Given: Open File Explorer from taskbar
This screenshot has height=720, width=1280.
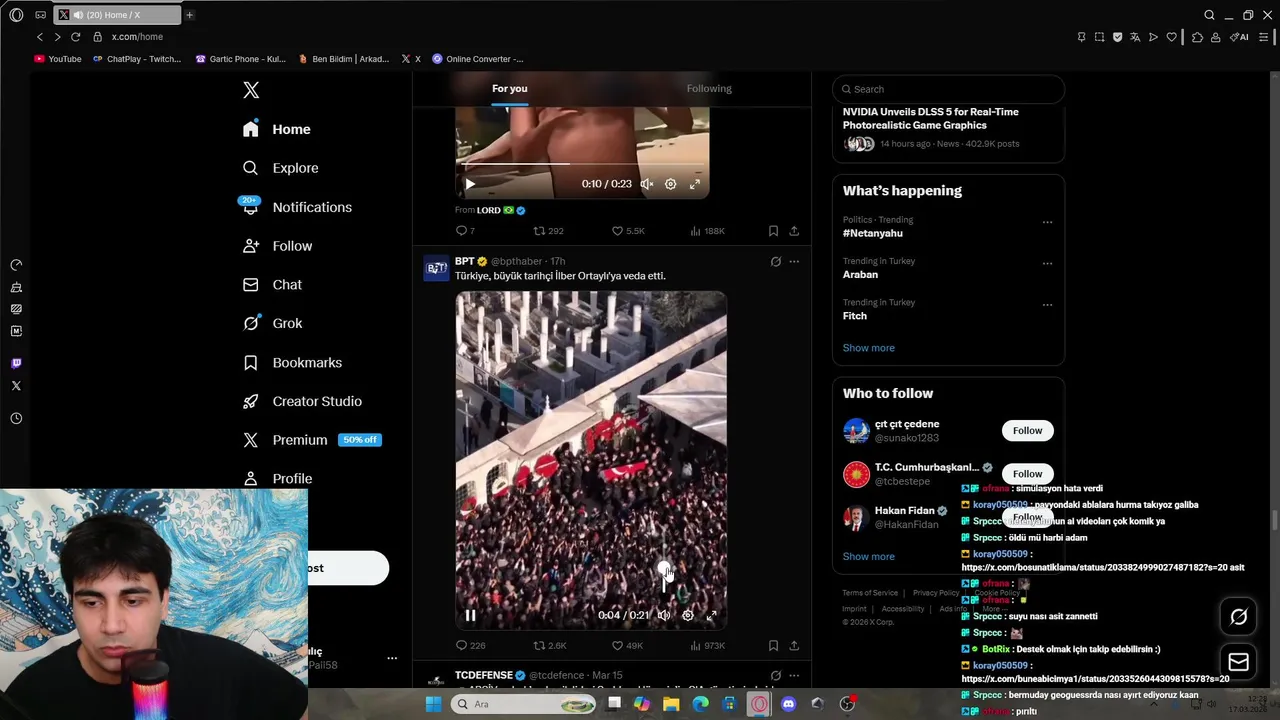Looking at the screenshot, I should (671, 704).
